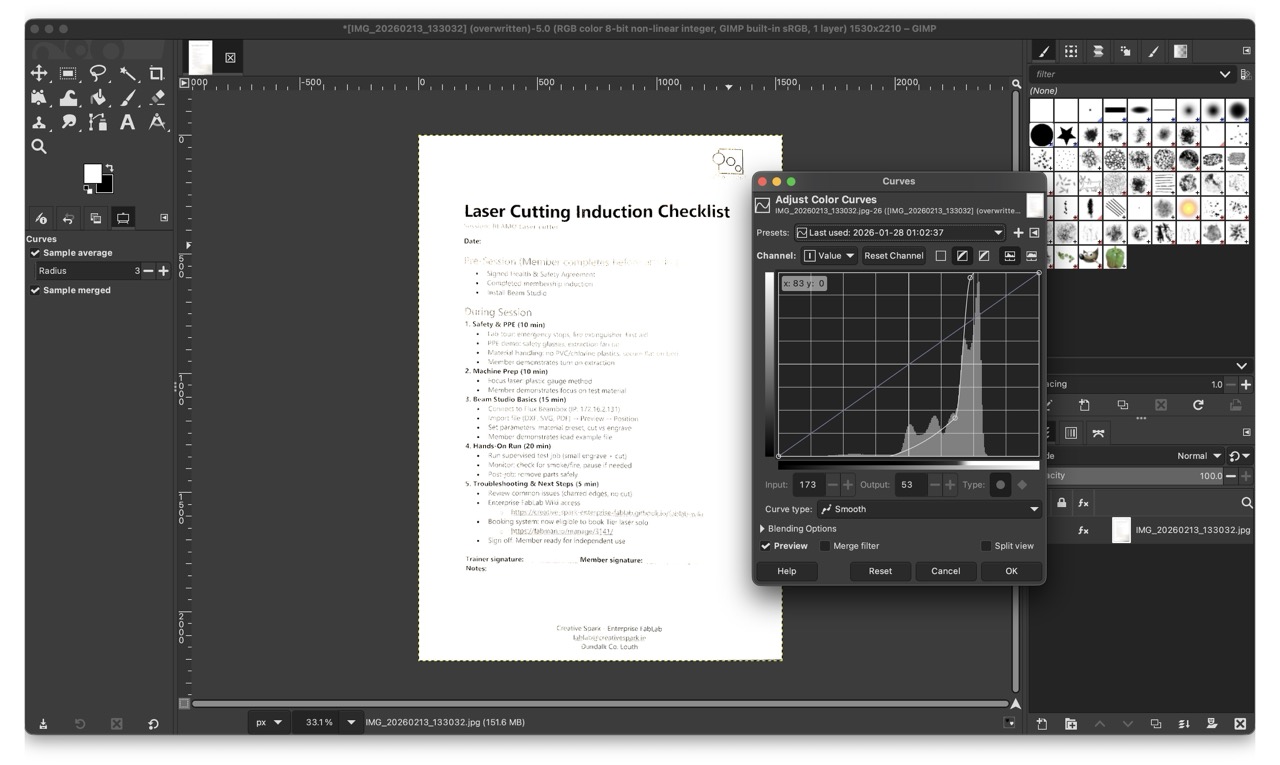Toggle the Sample merged checkbox
The height and width of the screenshot is (765, 1280).
coord(36,290)
